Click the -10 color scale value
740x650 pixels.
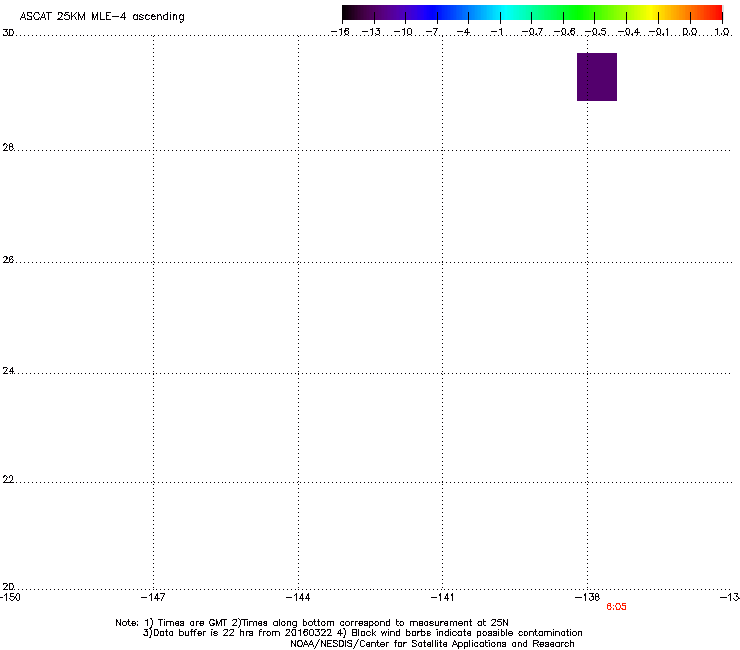pyautogui.click(x=403, y=32)
